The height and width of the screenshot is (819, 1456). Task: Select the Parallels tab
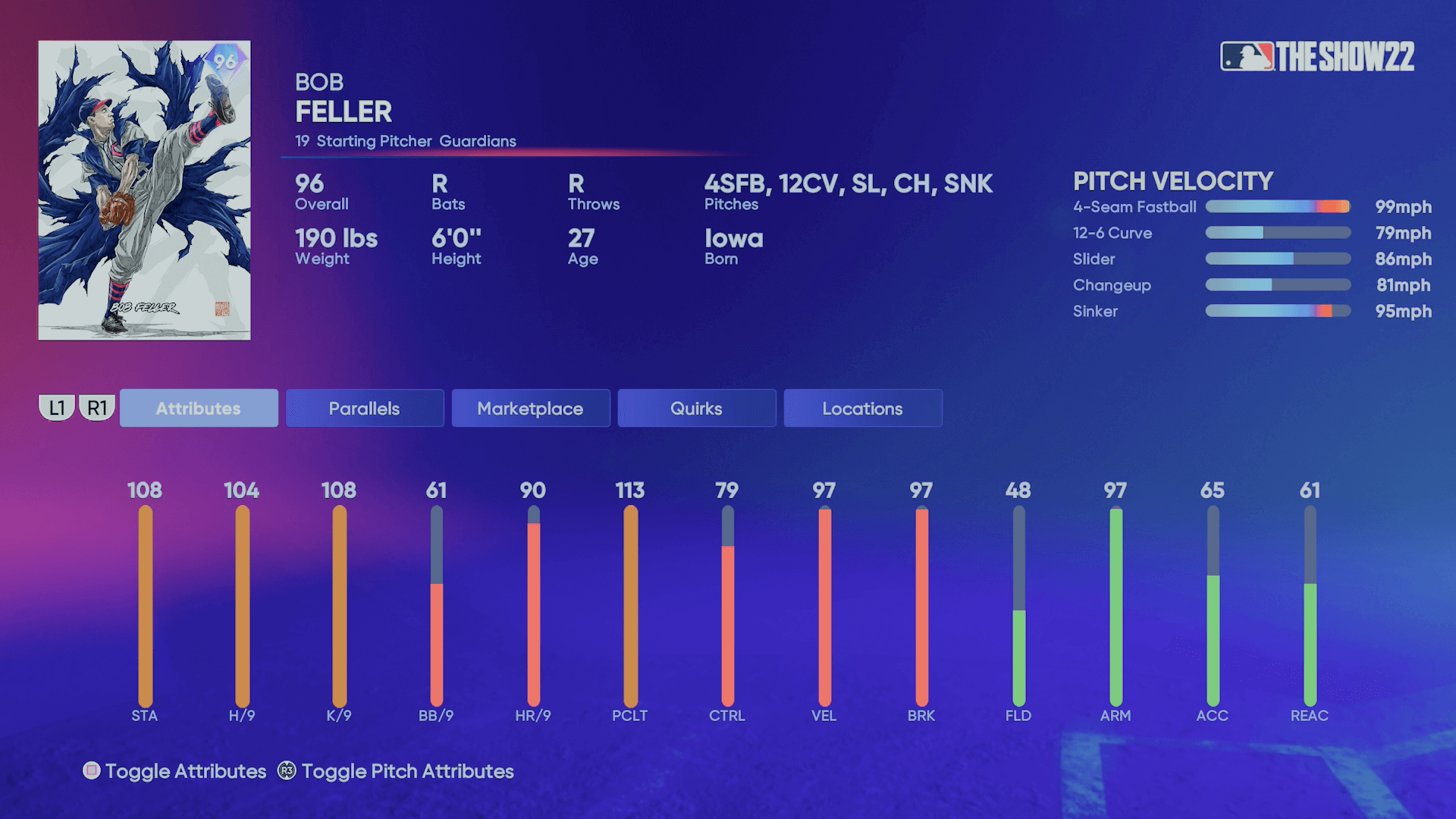(364, 408)
